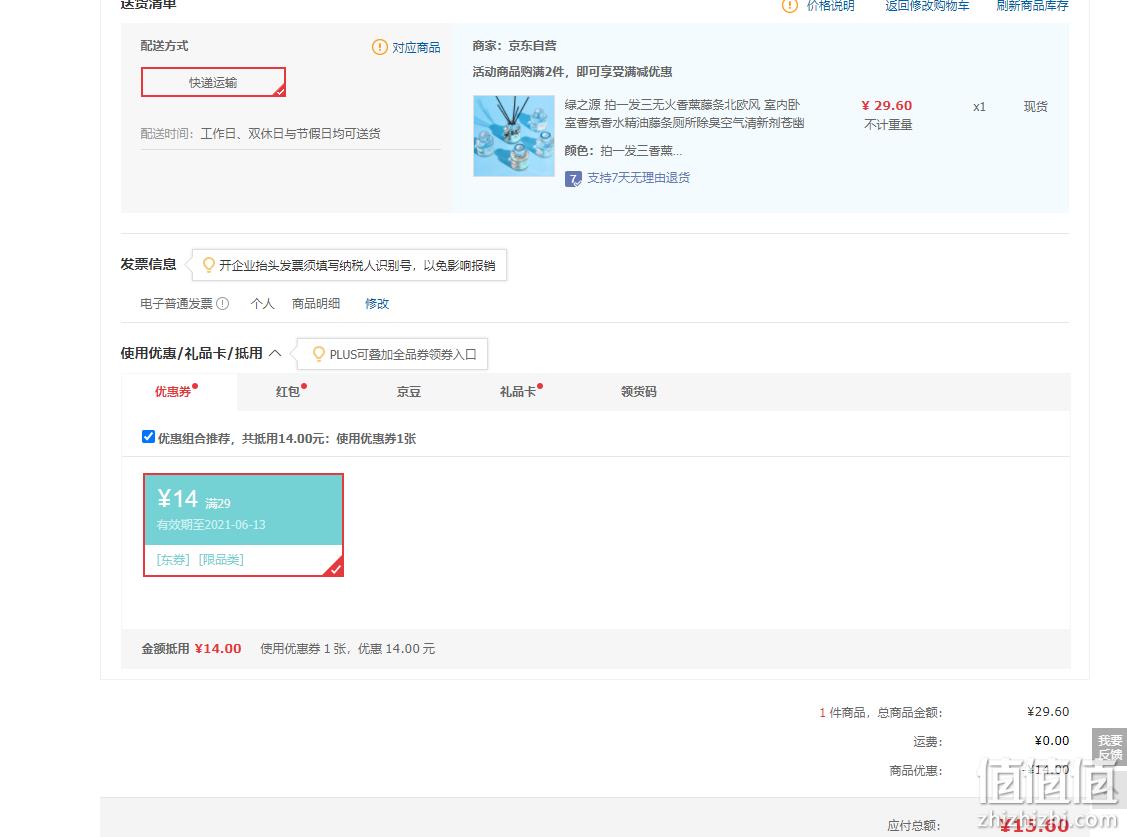Click 刷新商品库存 link
Screen dimensions: 1127x837
[x=1032, y=6]
